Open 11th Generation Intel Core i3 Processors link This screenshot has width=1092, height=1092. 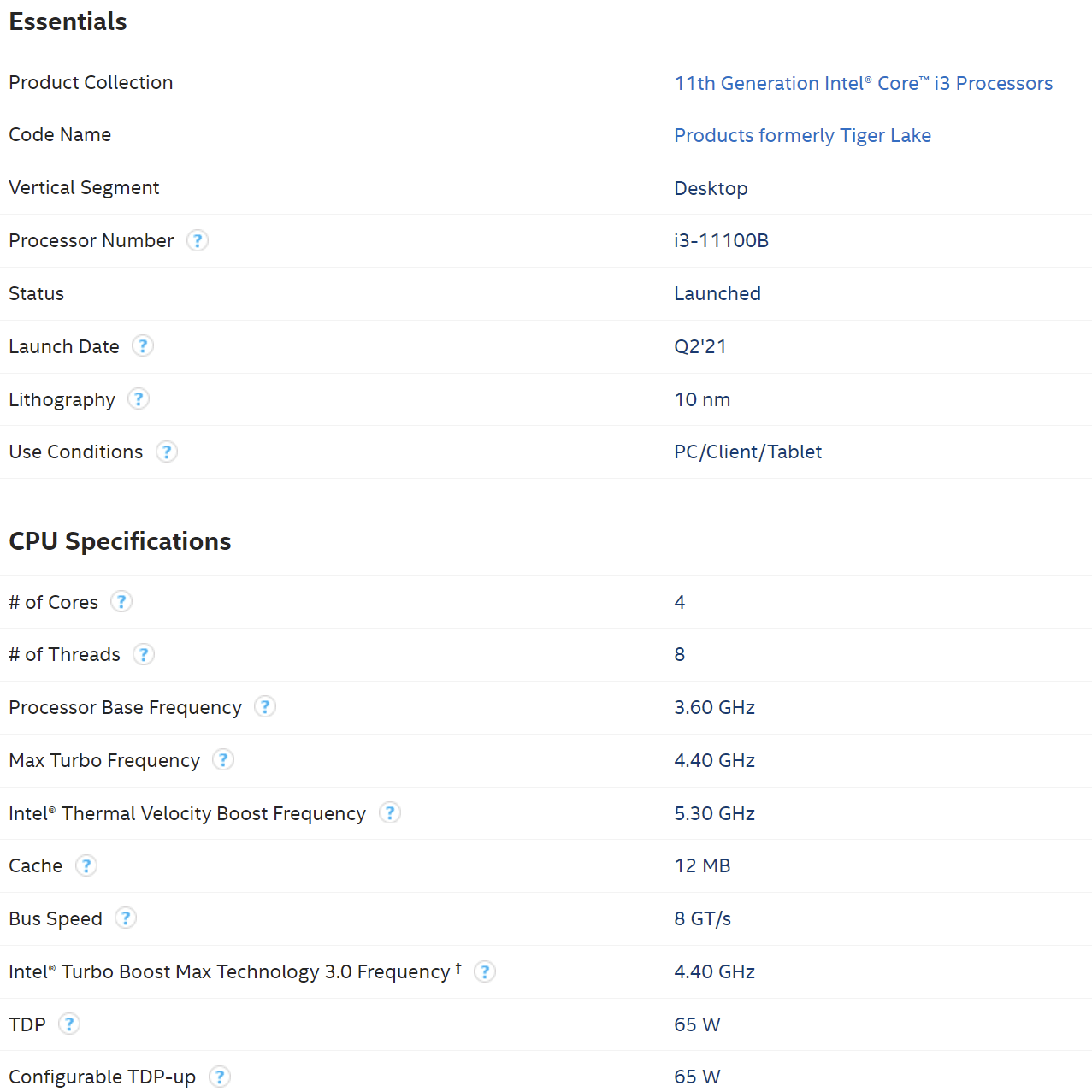[863, 84]
